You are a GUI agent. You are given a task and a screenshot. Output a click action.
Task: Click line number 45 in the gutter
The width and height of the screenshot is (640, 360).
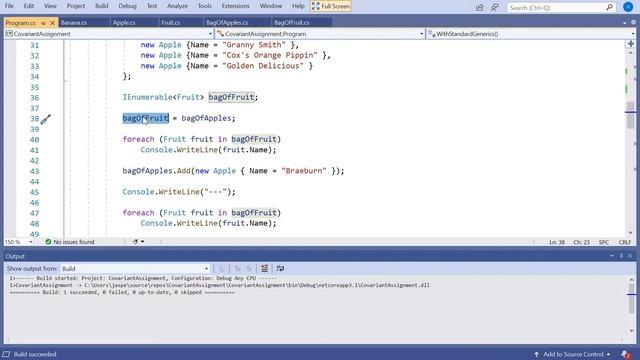click(x=34, y=192)
